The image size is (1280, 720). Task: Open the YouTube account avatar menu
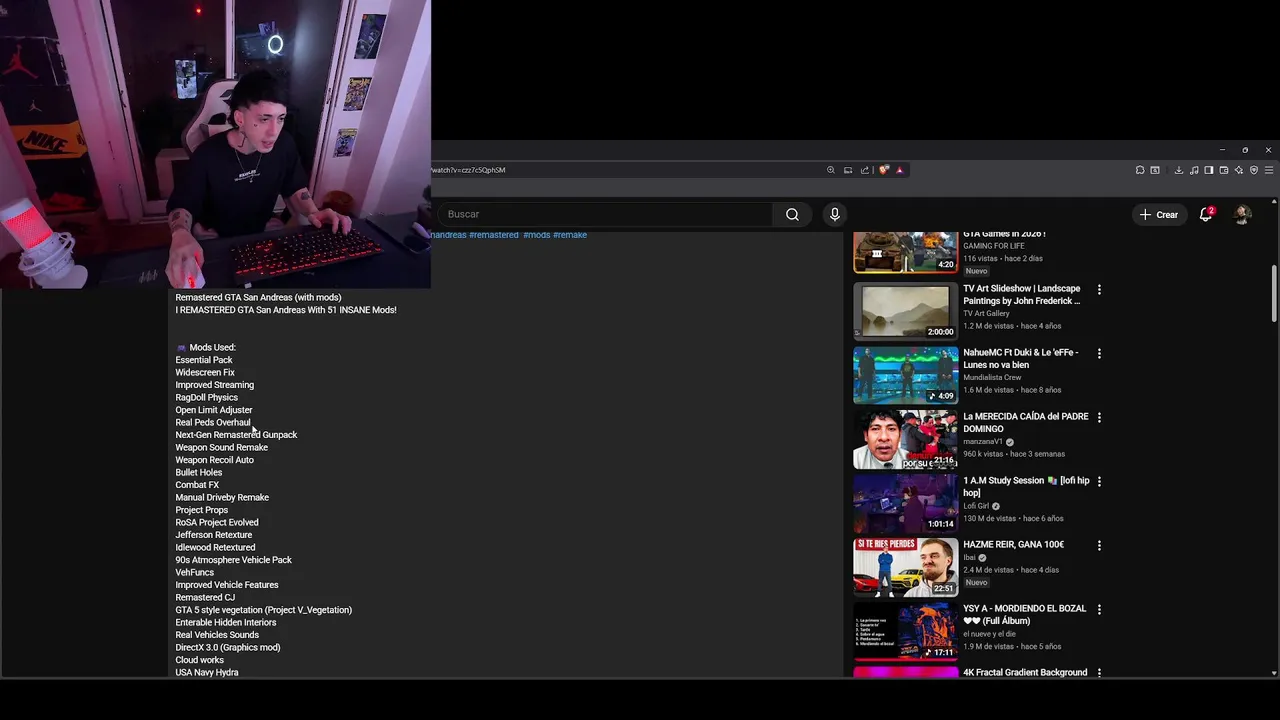1243,214
